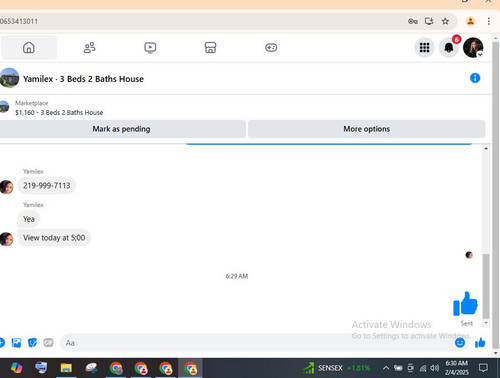
Task: Open the password key icon in address bar
Action: tap(413, 21)
